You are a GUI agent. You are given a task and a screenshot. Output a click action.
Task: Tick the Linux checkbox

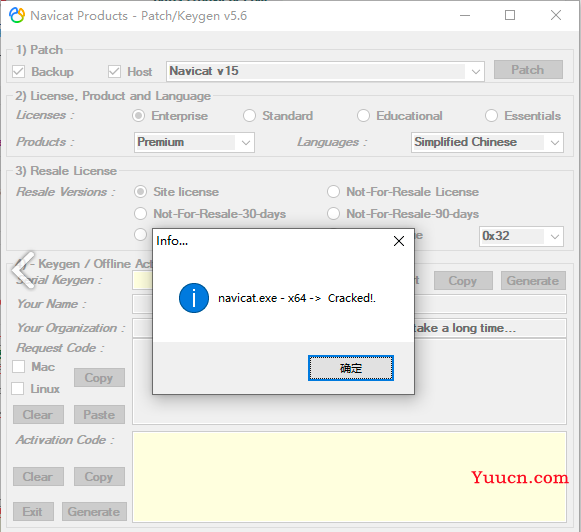(17, 389)
